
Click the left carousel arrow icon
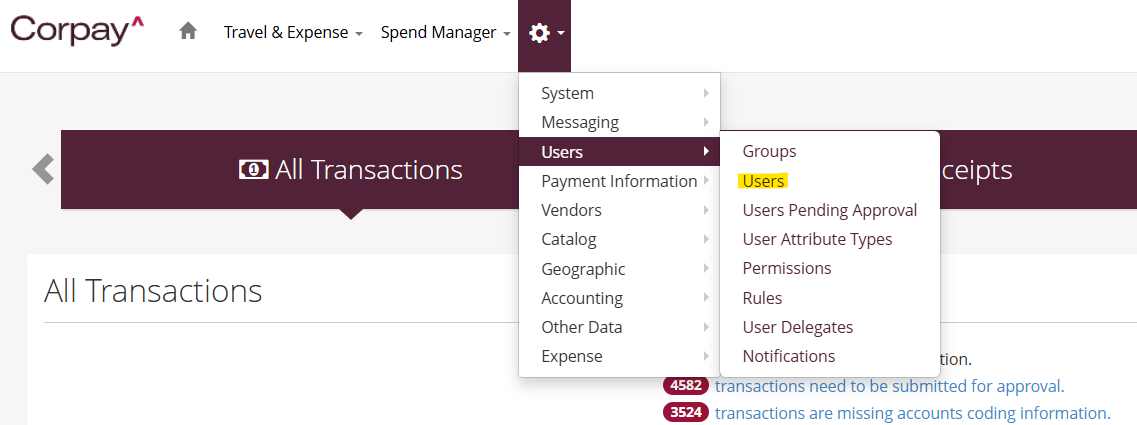pos(43,169)
